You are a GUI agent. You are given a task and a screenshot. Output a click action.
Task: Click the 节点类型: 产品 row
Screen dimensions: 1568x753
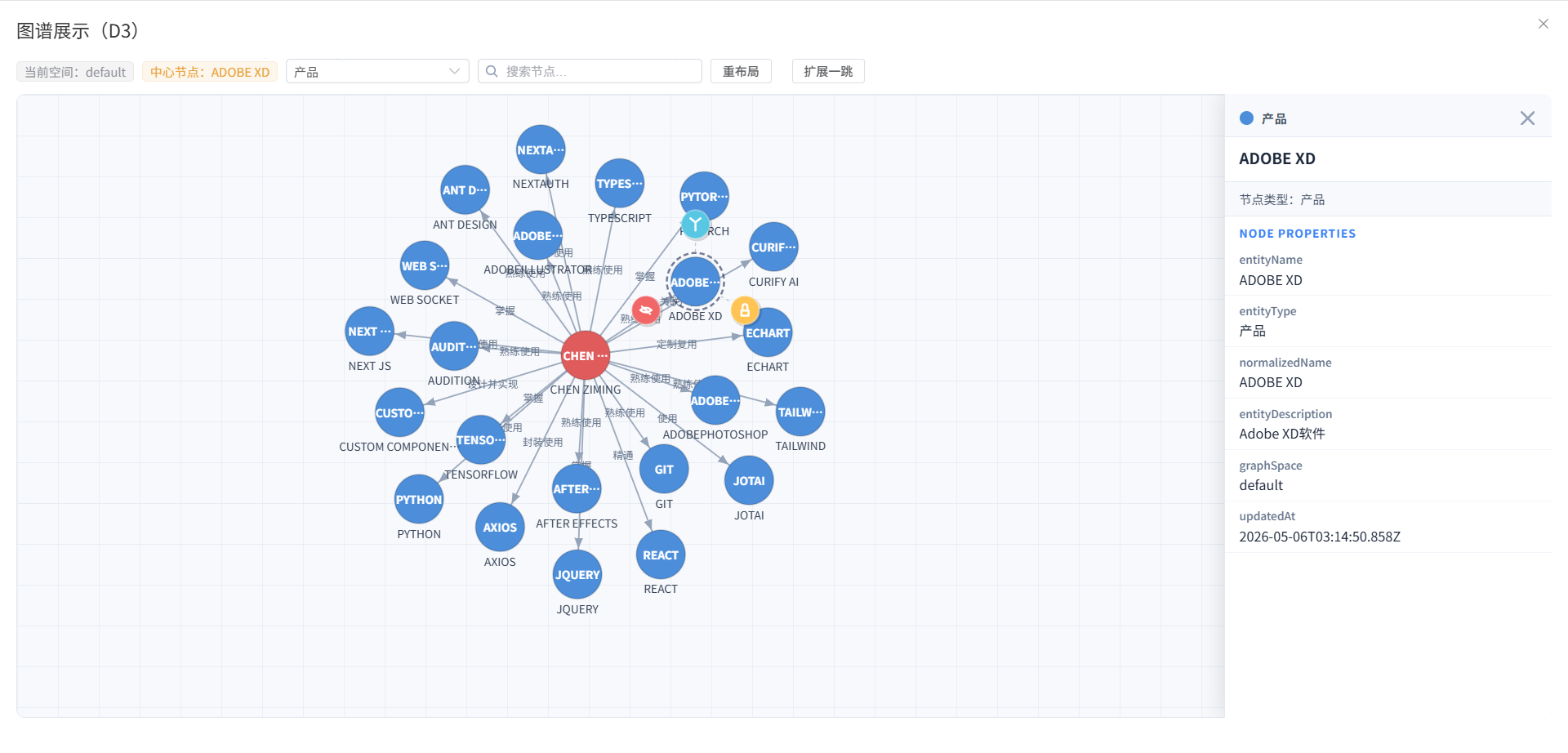[x=1388, y=199]
